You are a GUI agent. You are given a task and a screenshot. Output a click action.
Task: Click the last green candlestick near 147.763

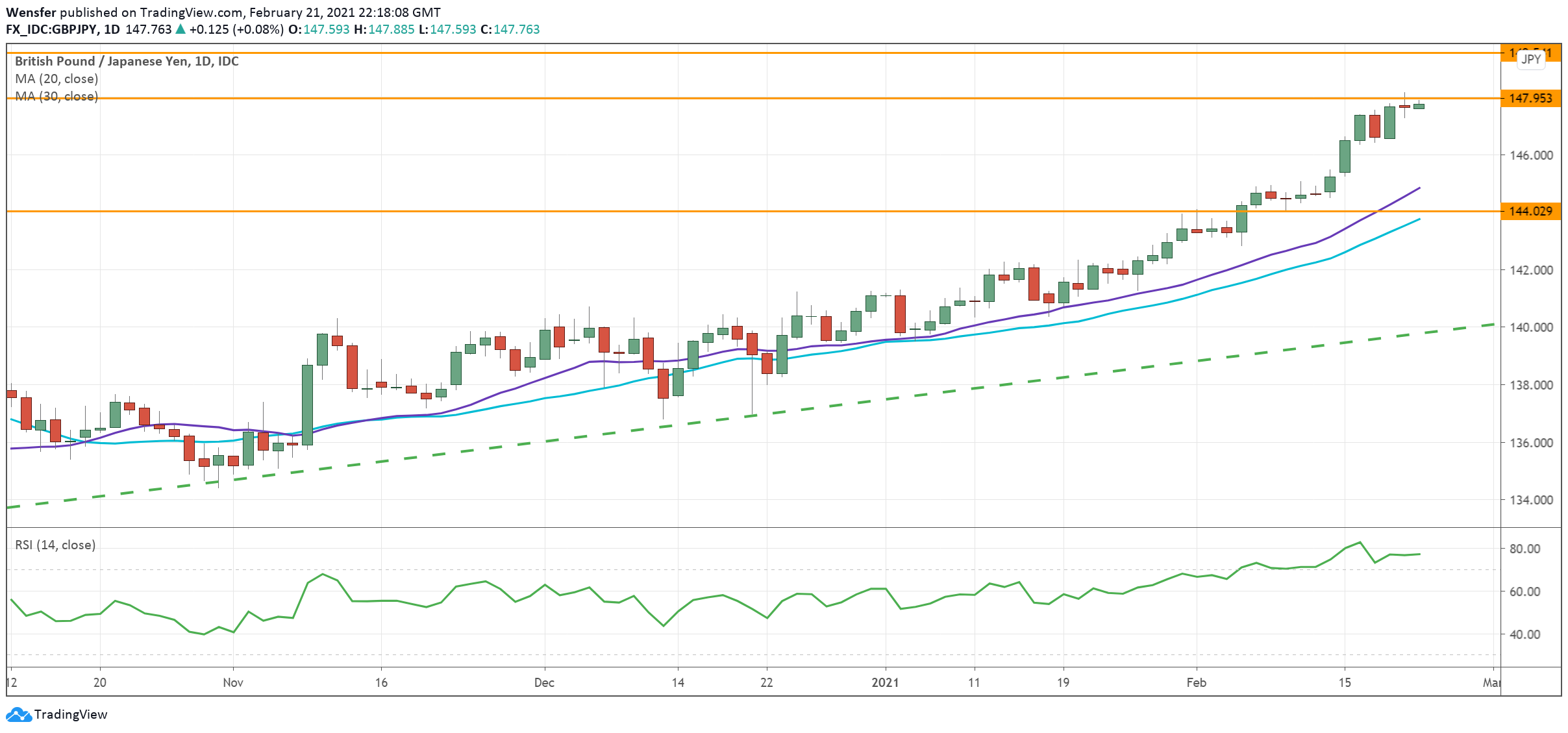click(1419, 106)
